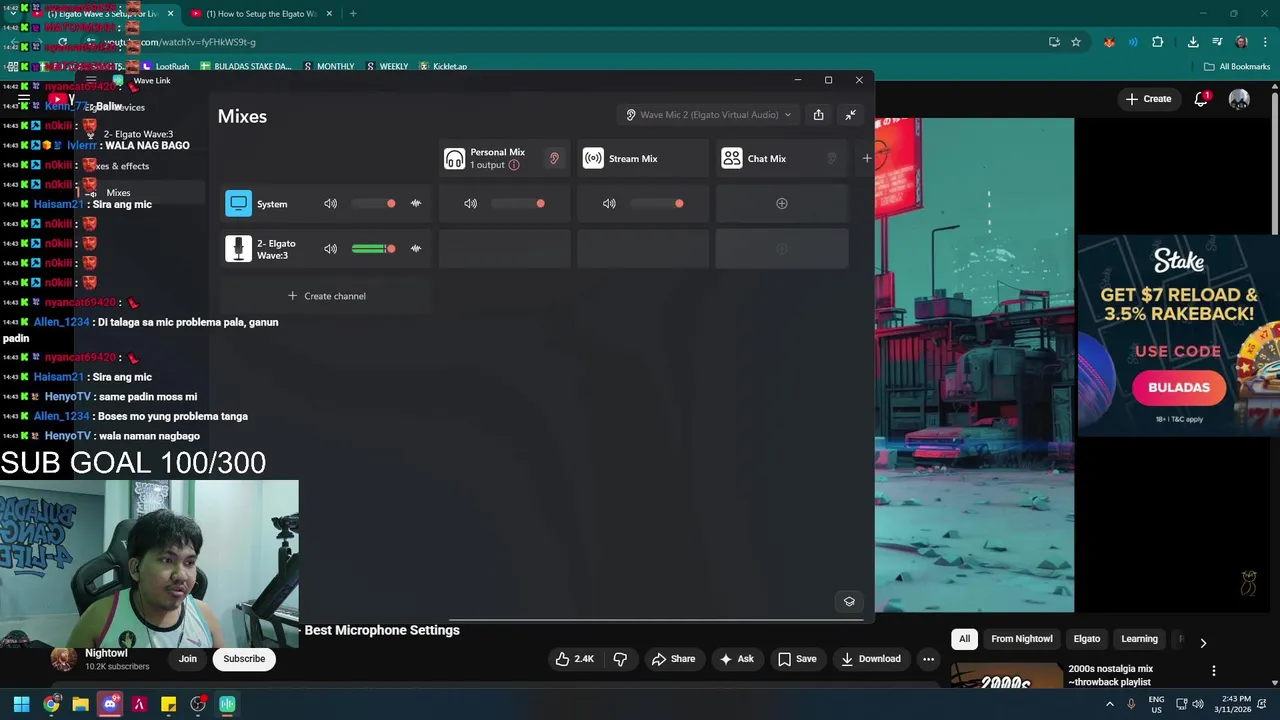Viewport: 1280px width, 720px height.
Task: Open YouTube notifications bell
Action: (1201, 99)
